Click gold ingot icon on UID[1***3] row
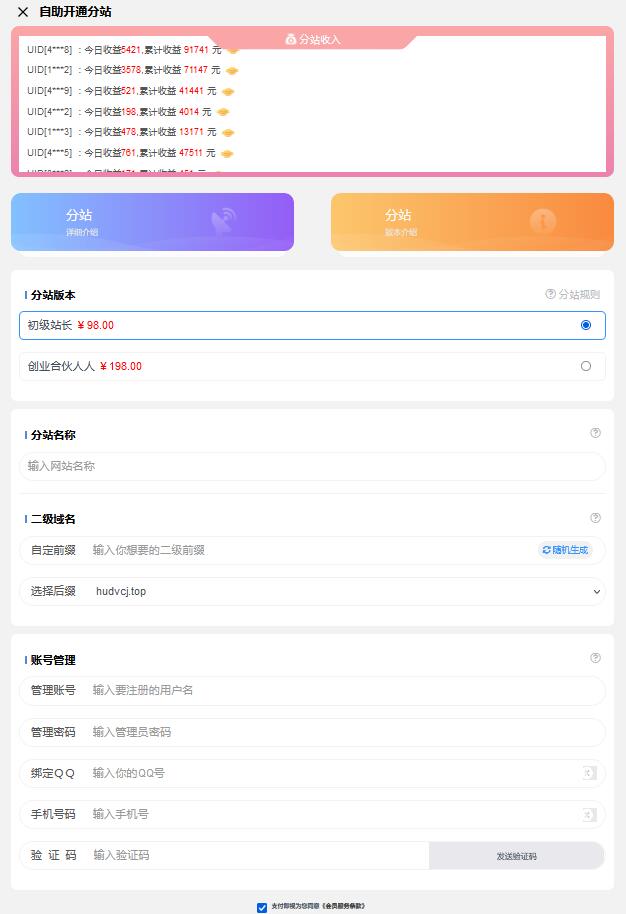Image resolution: width=626 pixels, height=914 pixels. (x=228, y=133)
